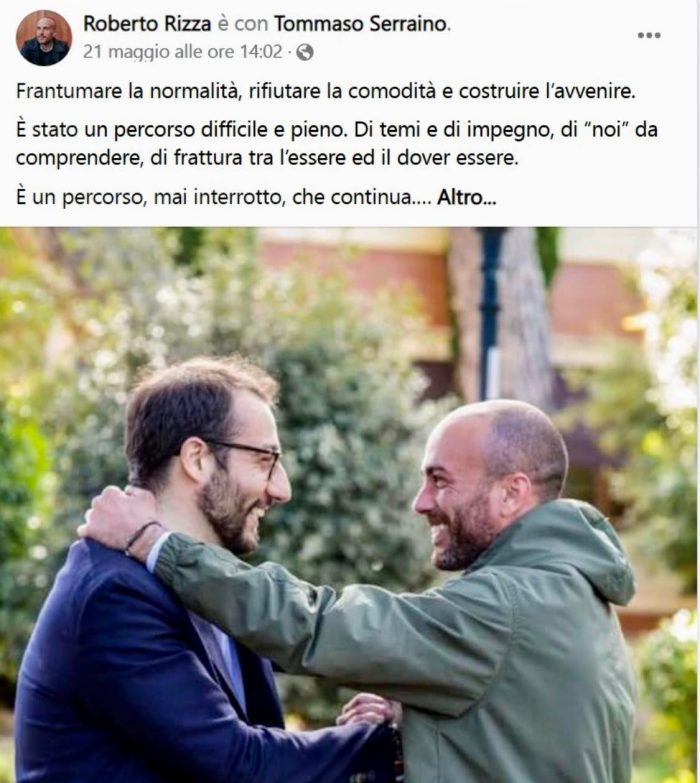Click the paragraph È stato un percorso
The height and width of the screenshot is (783, 700).
pos(337,144)
